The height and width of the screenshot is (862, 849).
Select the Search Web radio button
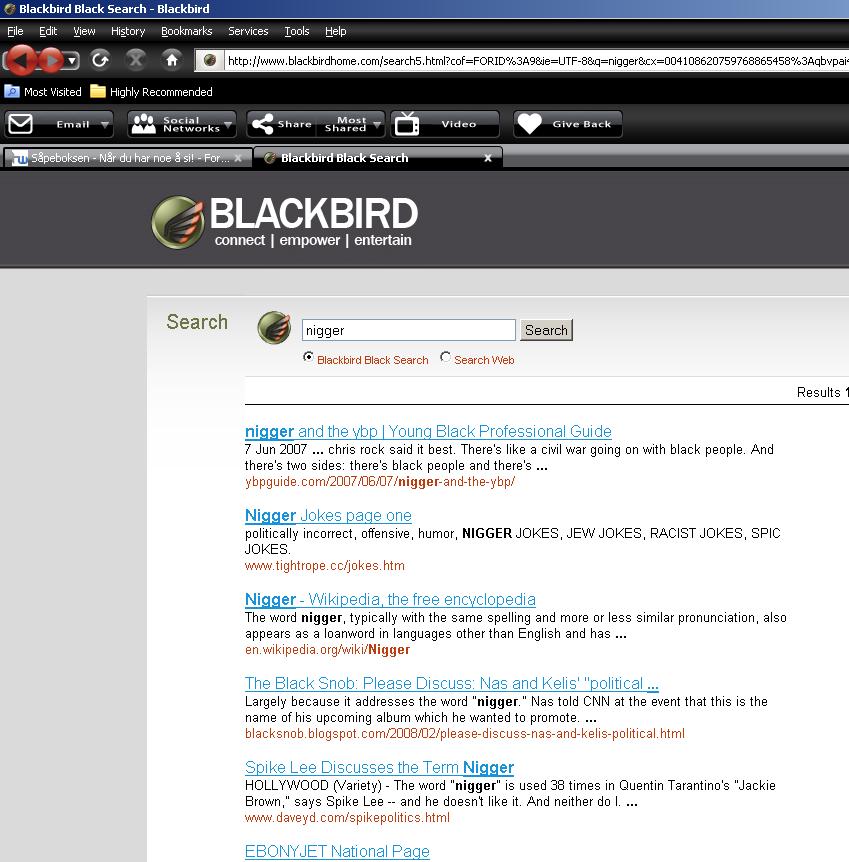click(x=445, y=357)
